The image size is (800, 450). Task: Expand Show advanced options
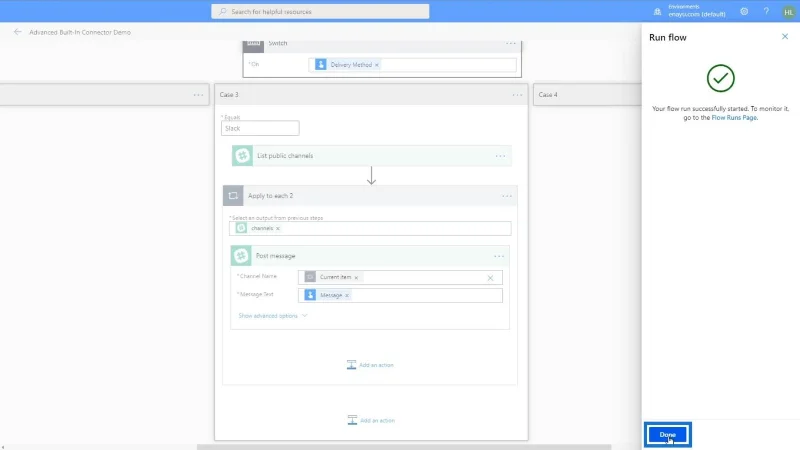tap(272, 316)
